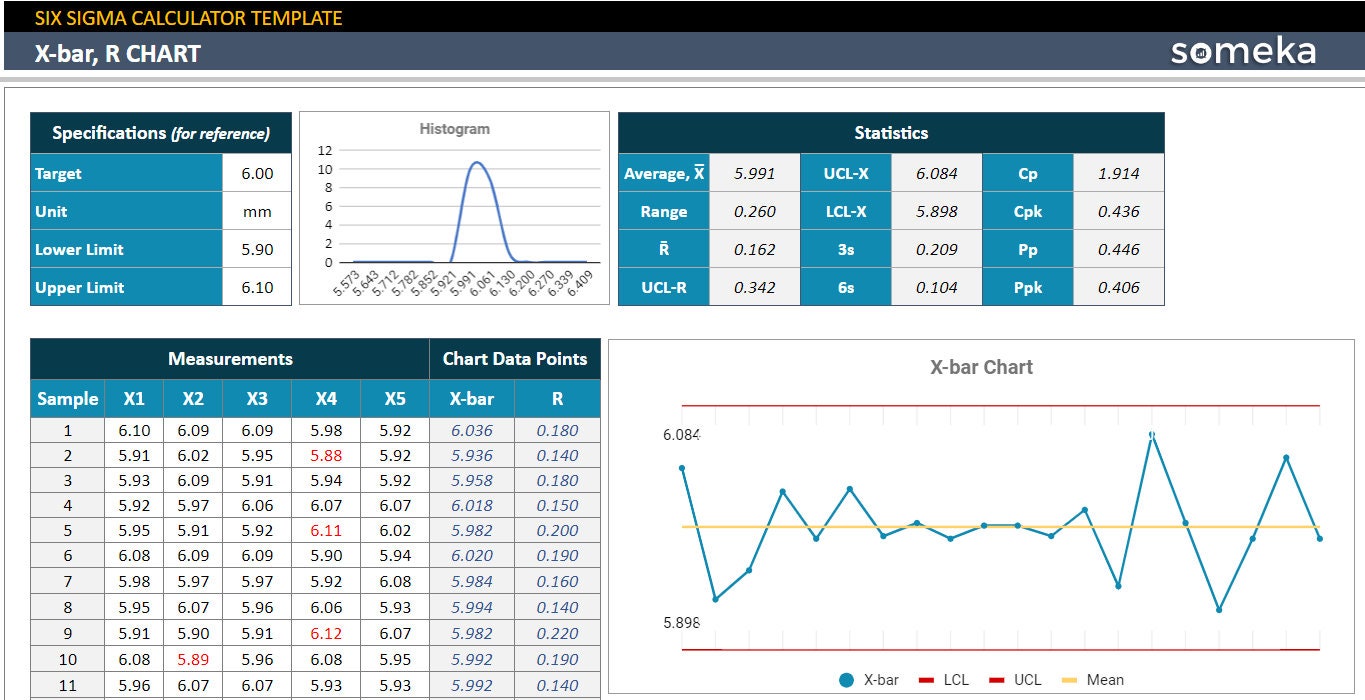The image size is (1365, 700).
Task: Select the peak data point on X-bar Chart
Action: coord(1151,432)
